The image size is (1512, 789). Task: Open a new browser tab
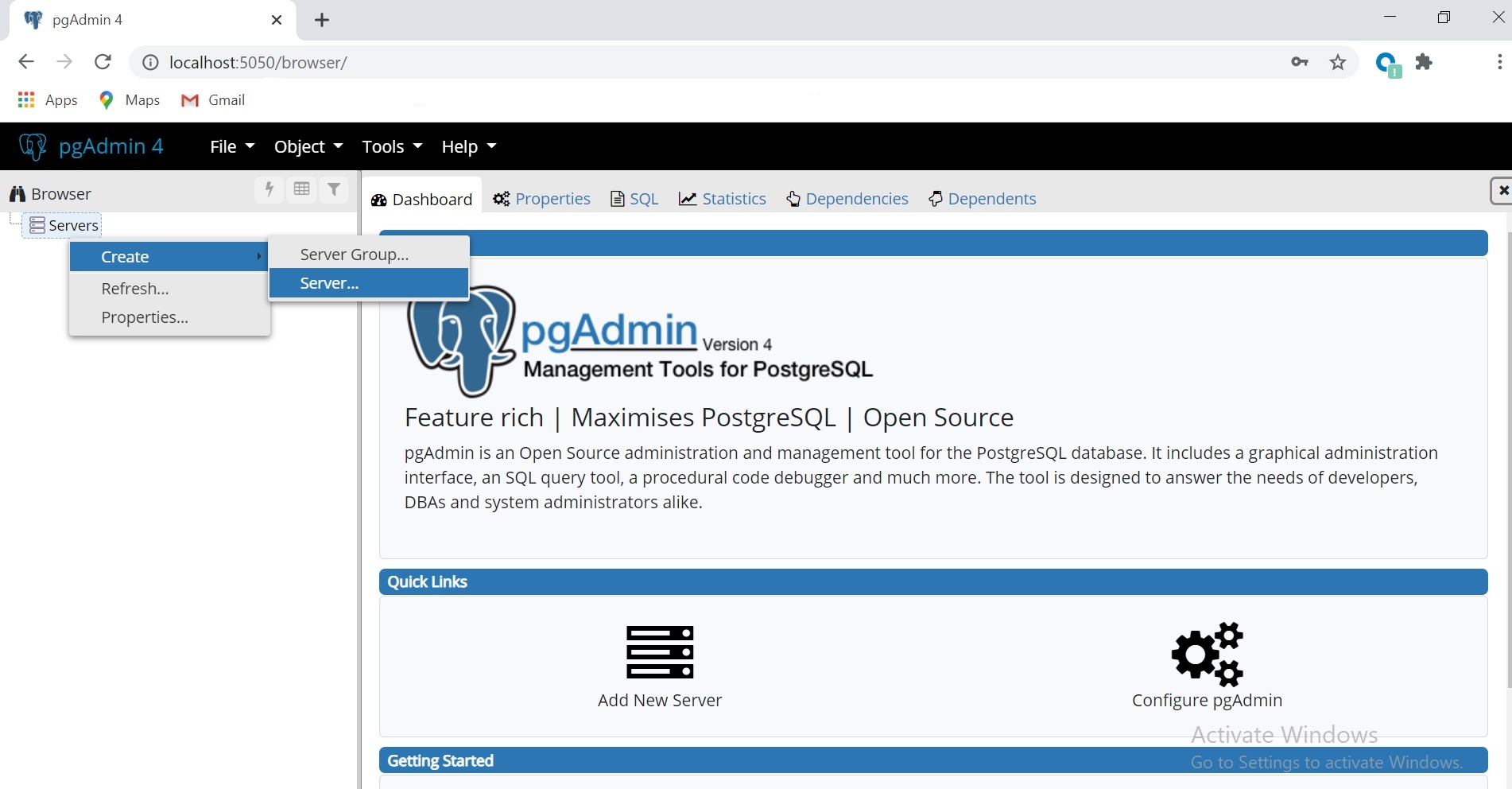(322, 21)
